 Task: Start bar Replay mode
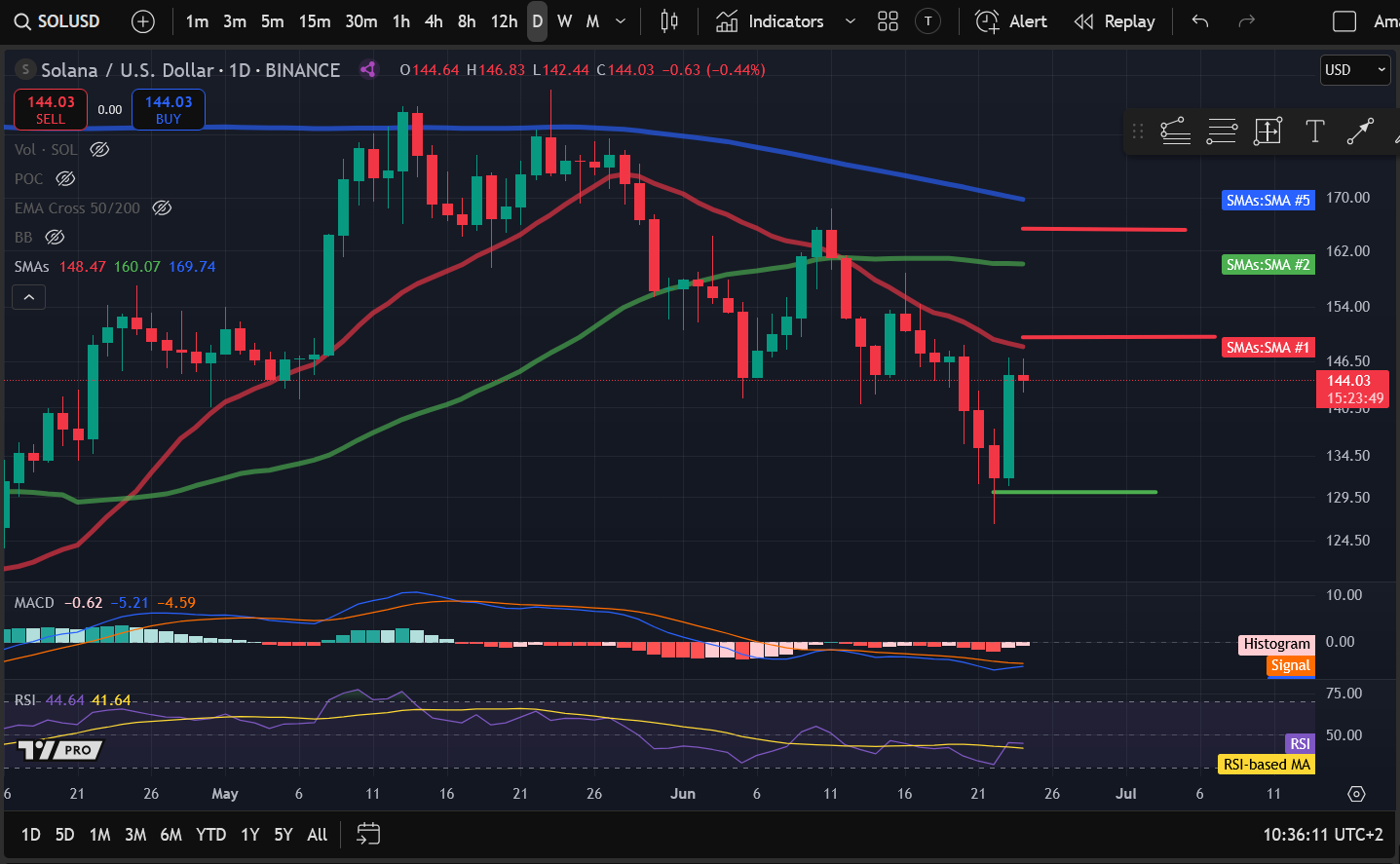[1114, 21]
